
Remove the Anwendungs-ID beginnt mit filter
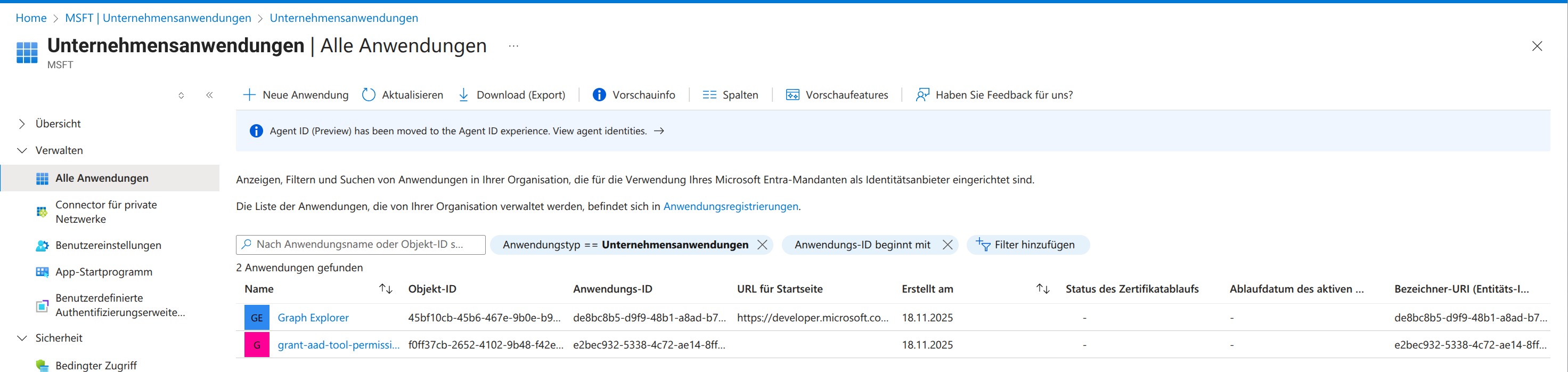click(x=947, y=245)
